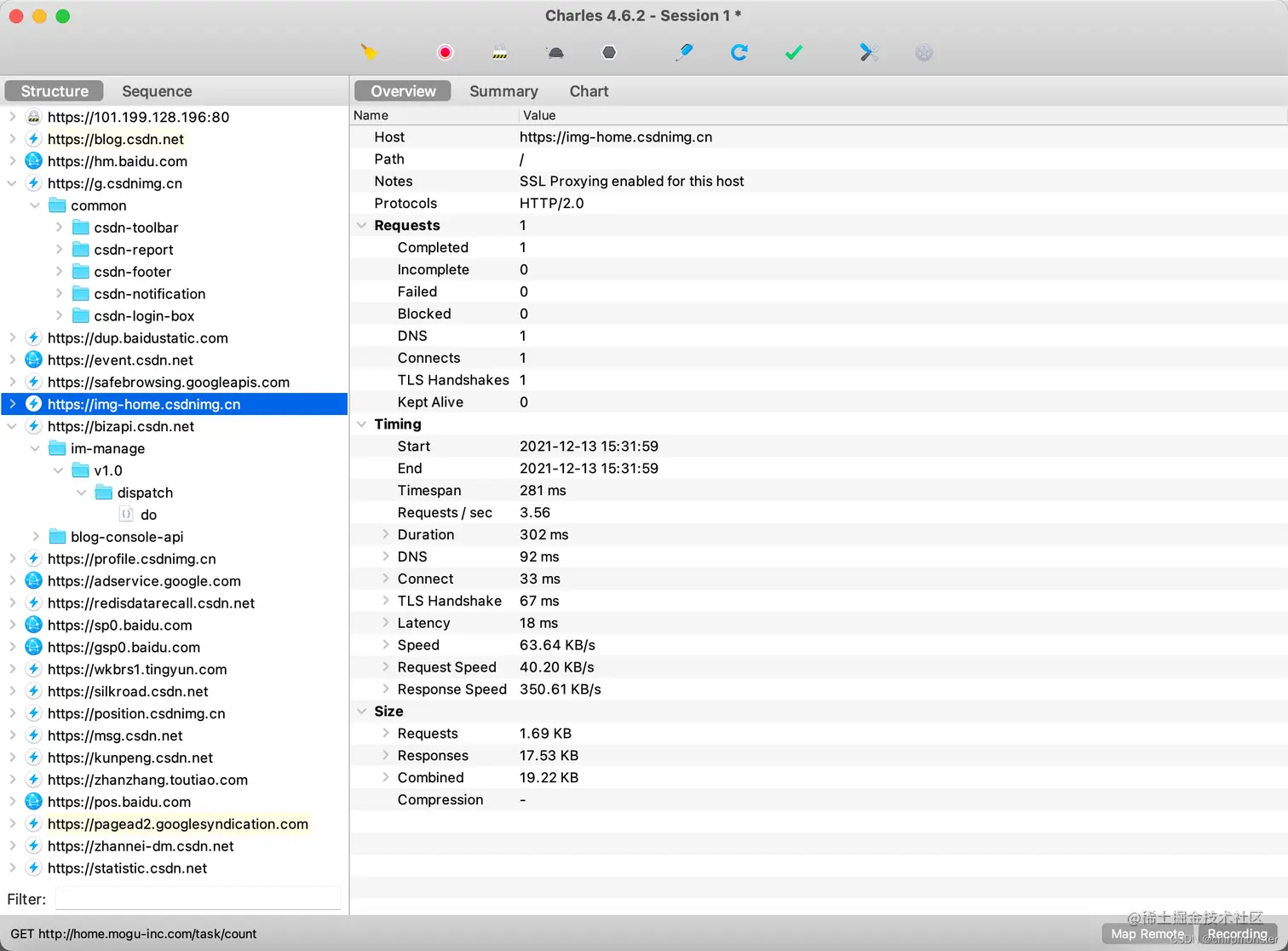
Task: Toggle throttling with the turtle icon
Action: point(555,53)
